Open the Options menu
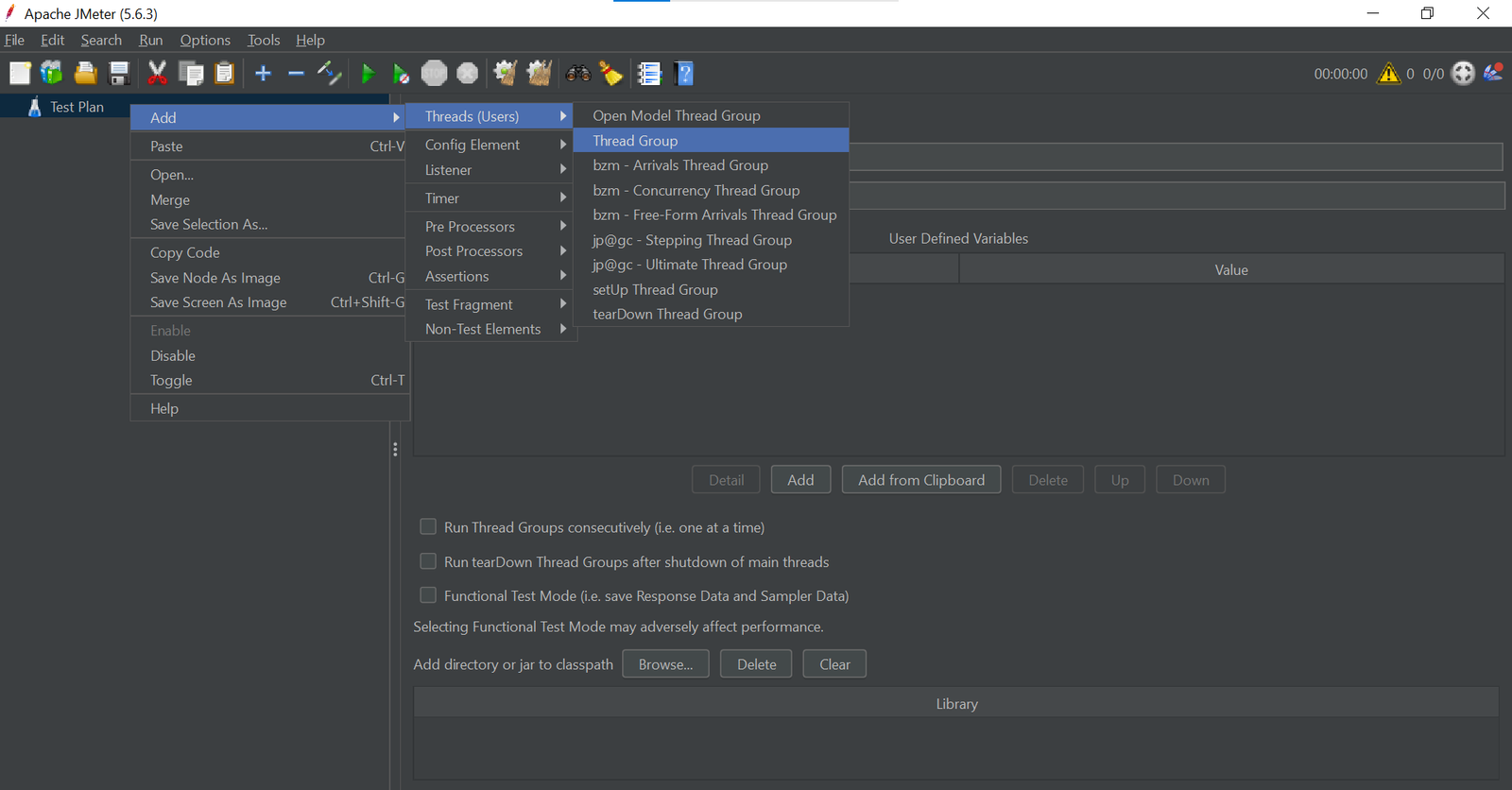 [205, 40]
